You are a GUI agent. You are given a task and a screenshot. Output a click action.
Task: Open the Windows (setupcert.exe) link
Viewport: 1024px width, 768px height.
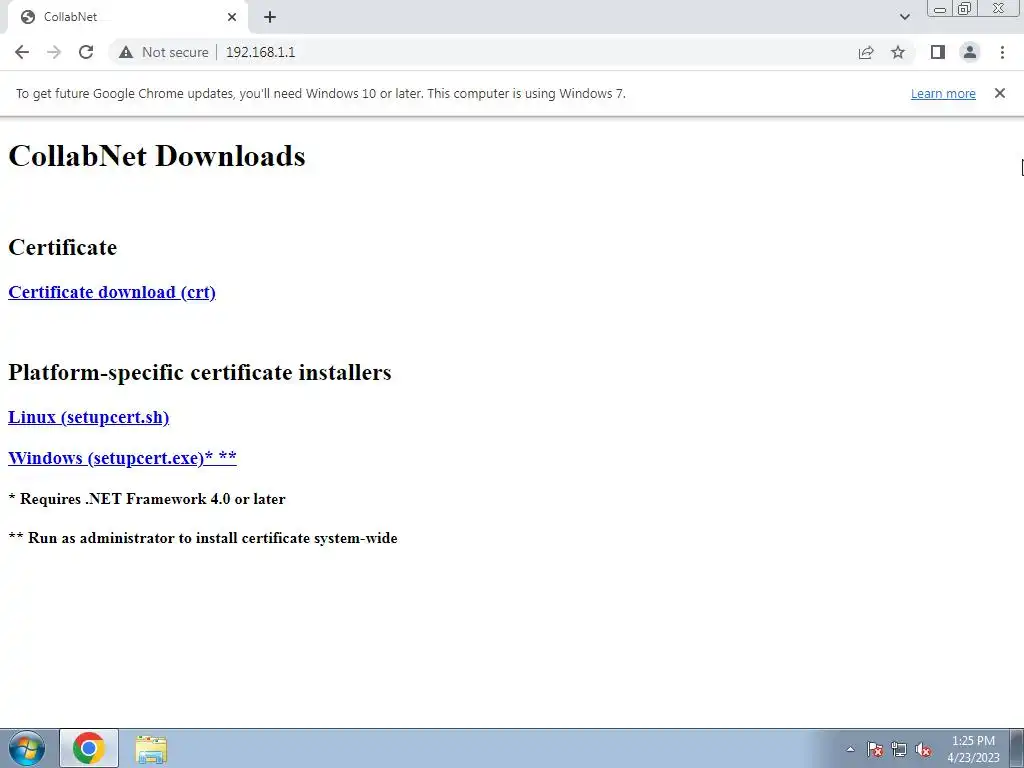[122, 458]
